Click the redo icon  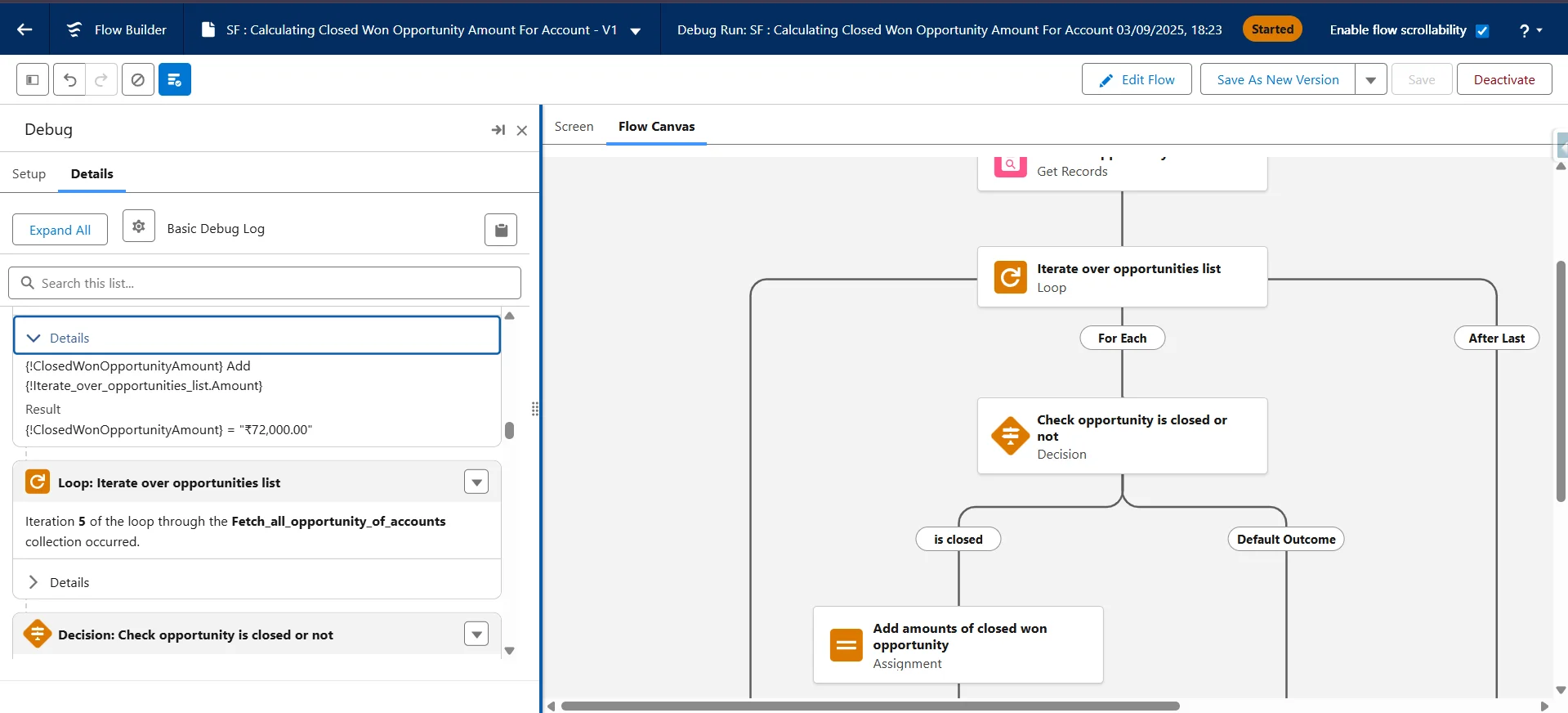tap(101, 79)
